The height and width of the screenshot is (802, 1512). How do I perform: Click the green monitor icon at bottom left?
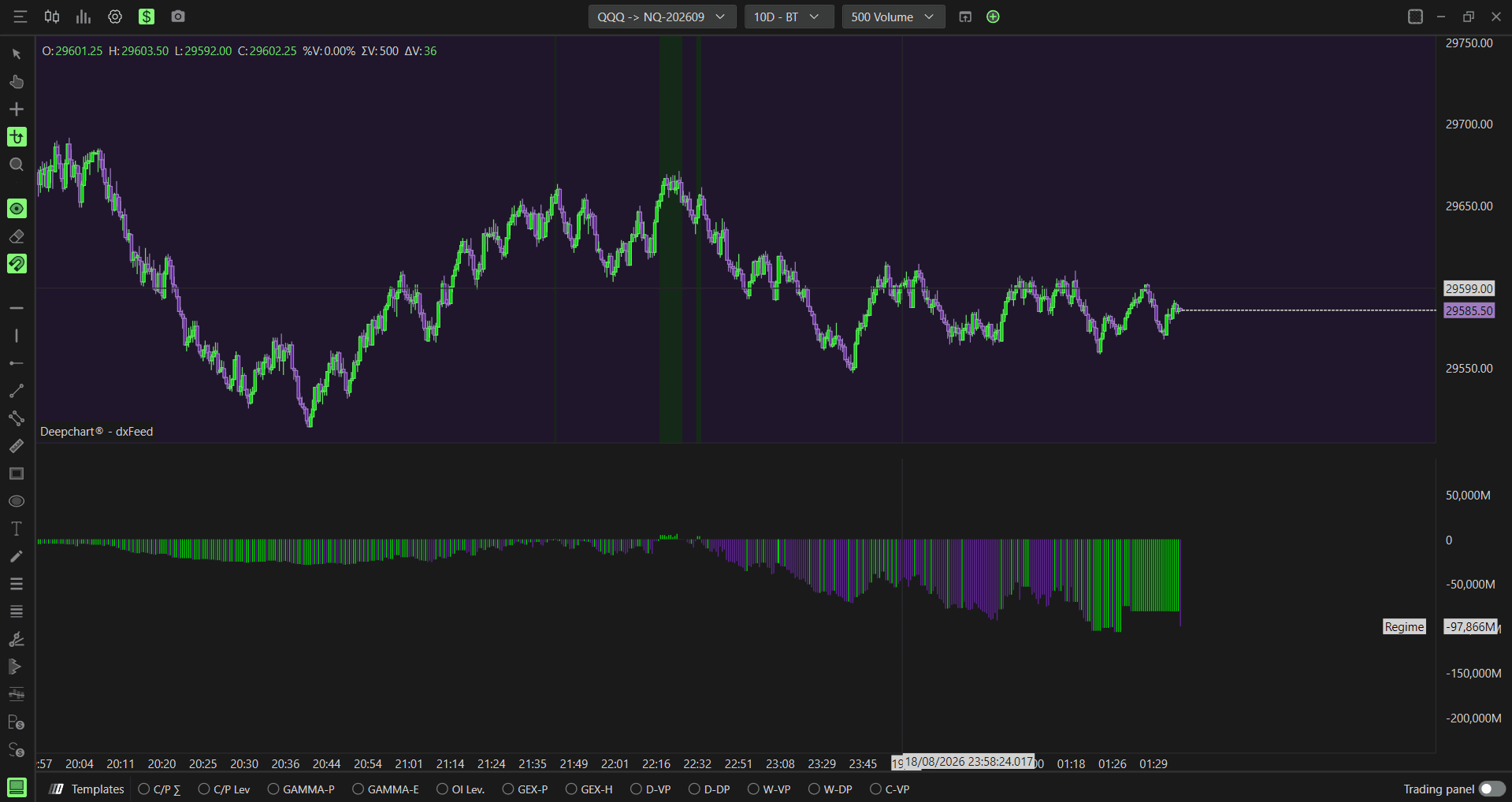click(x=17, y=787)
